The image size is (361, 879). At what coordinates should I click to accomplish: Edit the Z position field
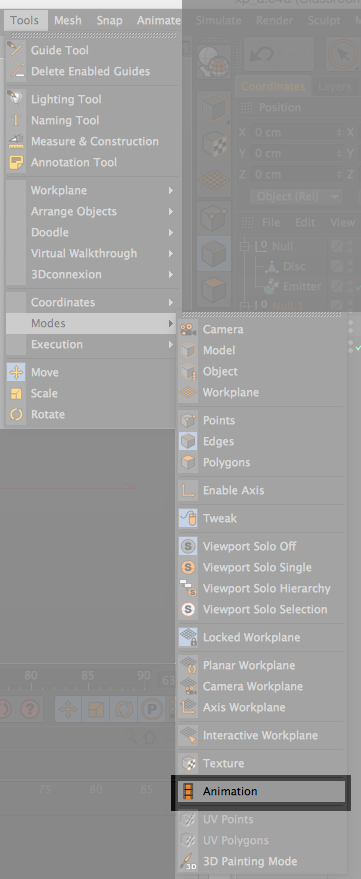pyautogui.click(x=297, y=174)
